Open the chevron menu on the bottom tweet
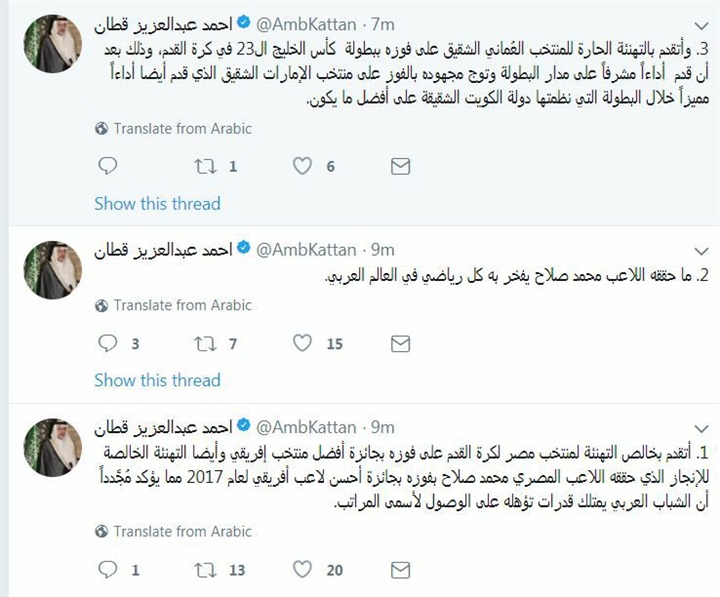720x597 pixels. point(701,429)
